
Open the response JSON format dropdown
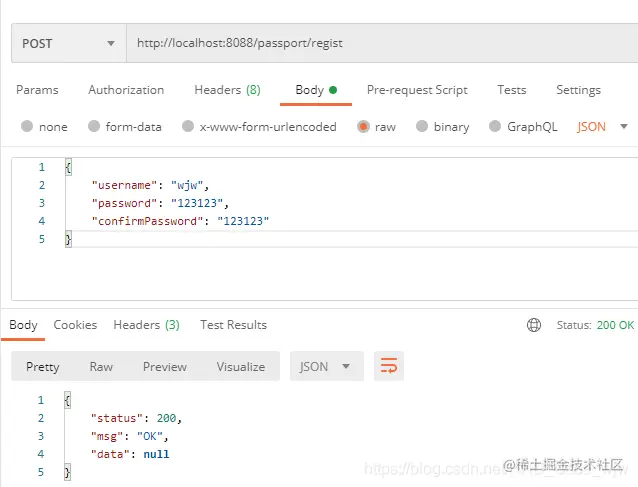pos(326,366)
